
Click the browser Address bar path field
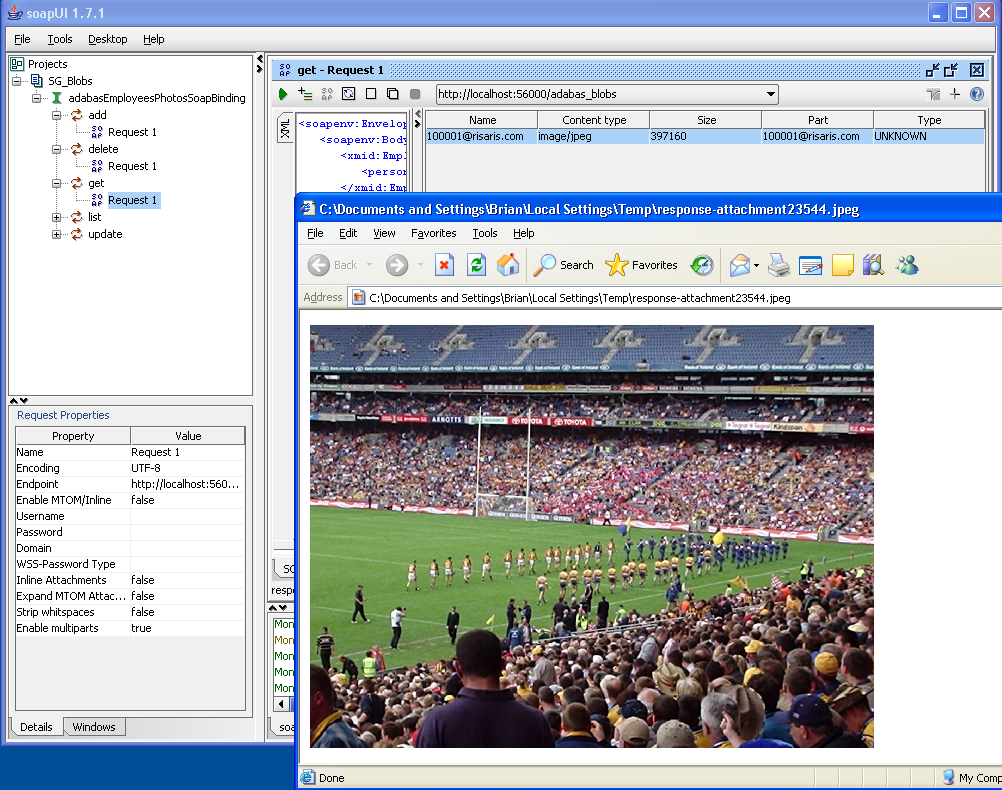coord(677,298)
